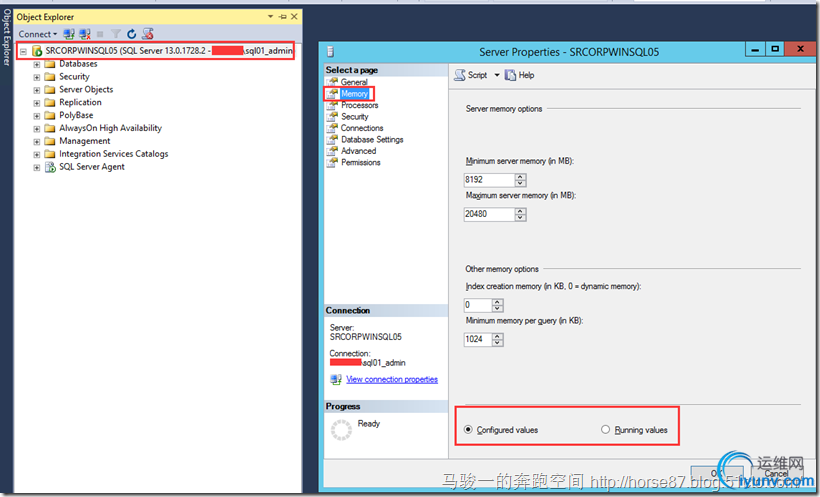Open the General page label
This screenshot has width=820, height=497.
point(354,82)
